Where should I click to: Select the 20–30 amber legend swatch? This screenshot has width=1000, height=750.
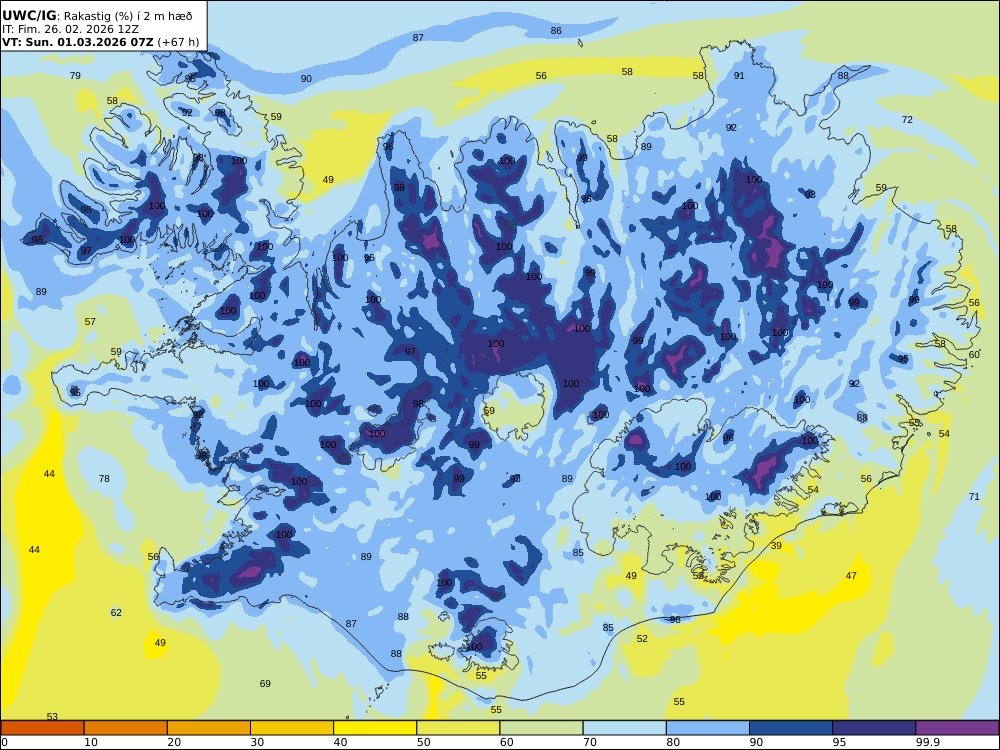(209, 728)
